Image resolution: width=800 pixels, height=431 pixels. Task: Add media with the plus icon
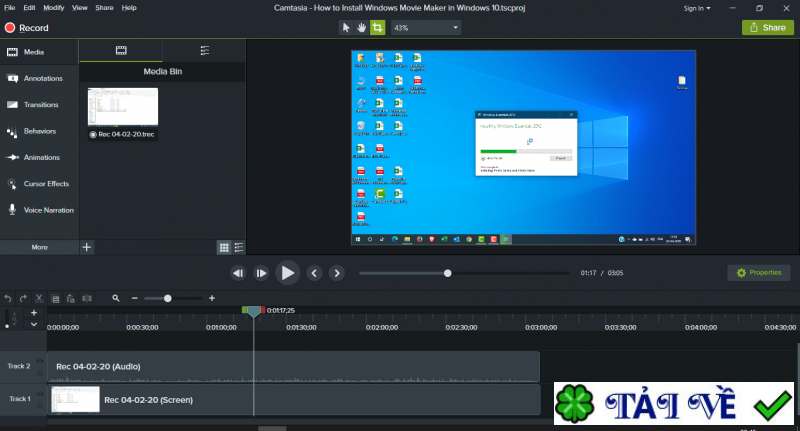point(87,246)
